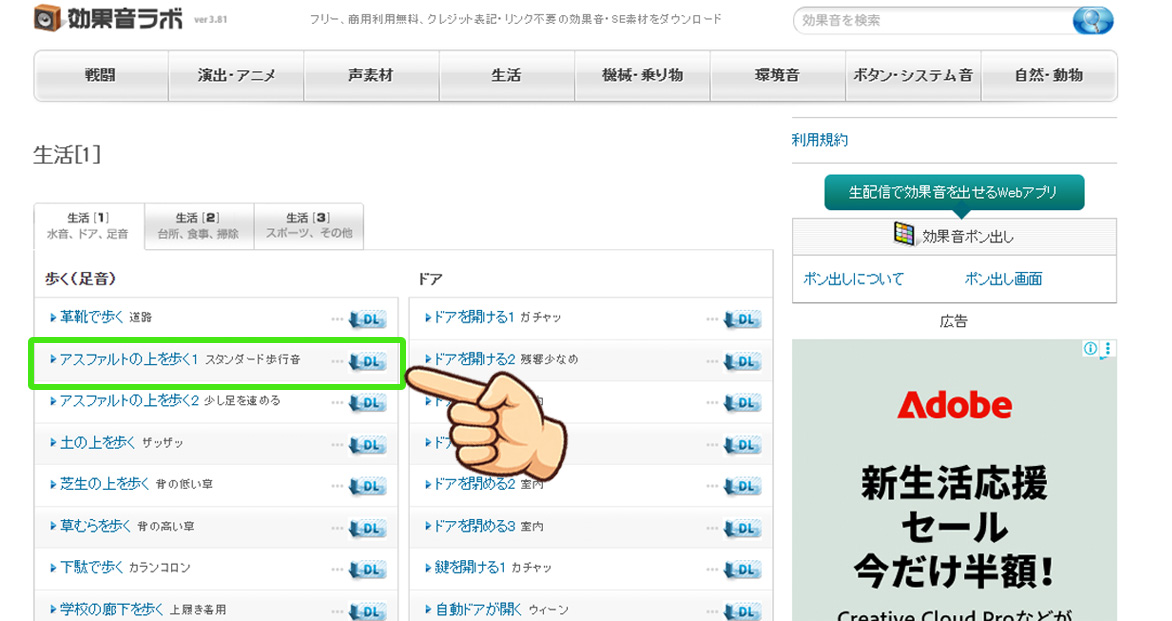Play the アスファルトの上を歩く2 sound
1172x621 pixels.
coord(128,401)
